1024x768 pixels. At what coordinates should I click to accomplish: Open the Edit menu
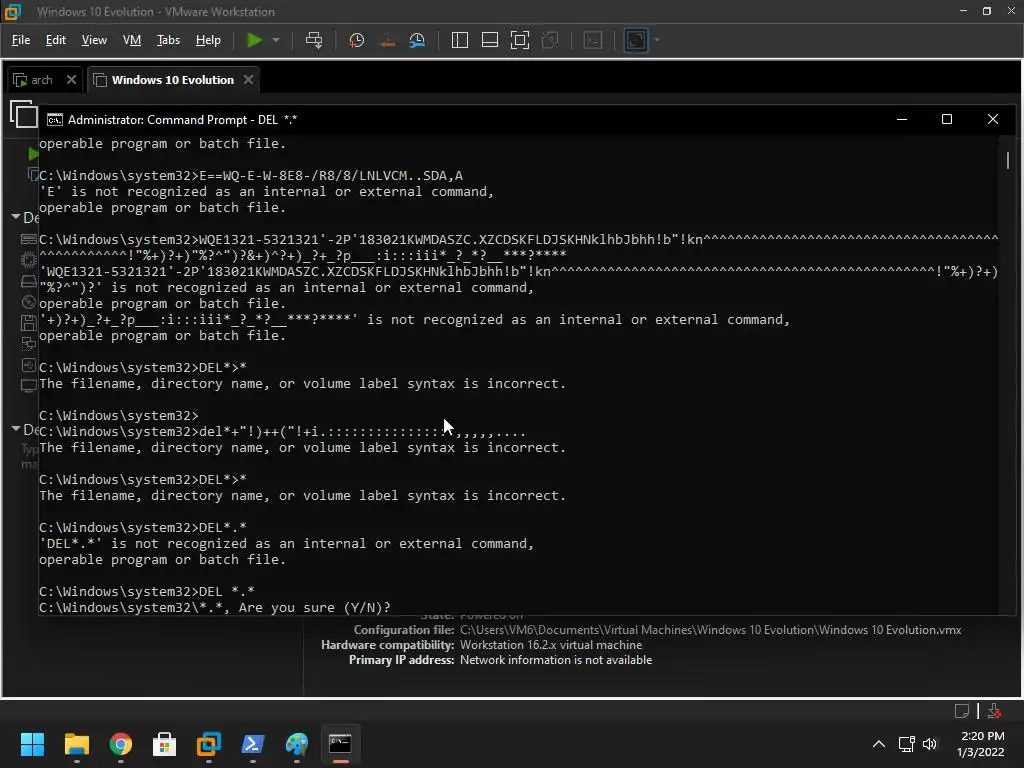56,40
